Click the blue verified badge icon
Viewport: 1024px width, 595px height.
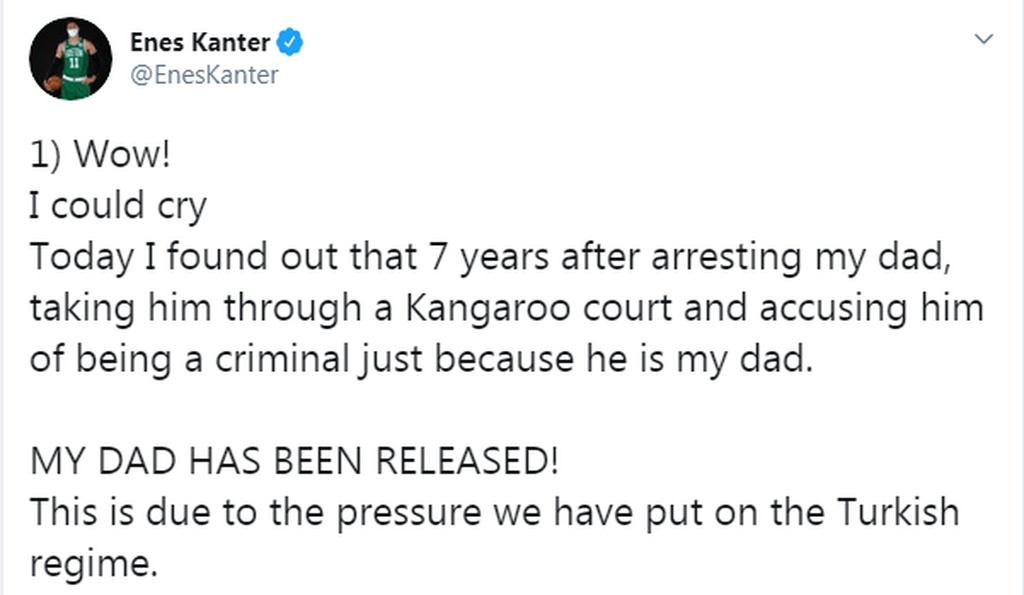pos(290,42)
